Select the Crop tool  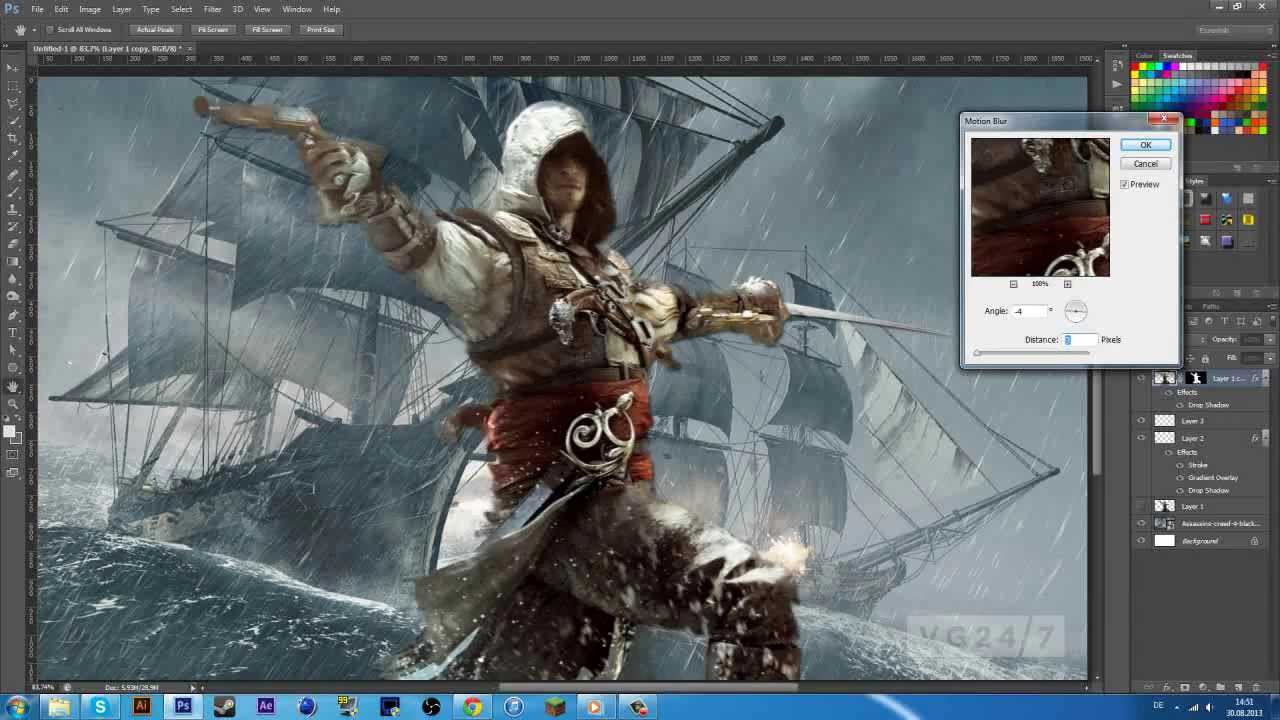13,133
